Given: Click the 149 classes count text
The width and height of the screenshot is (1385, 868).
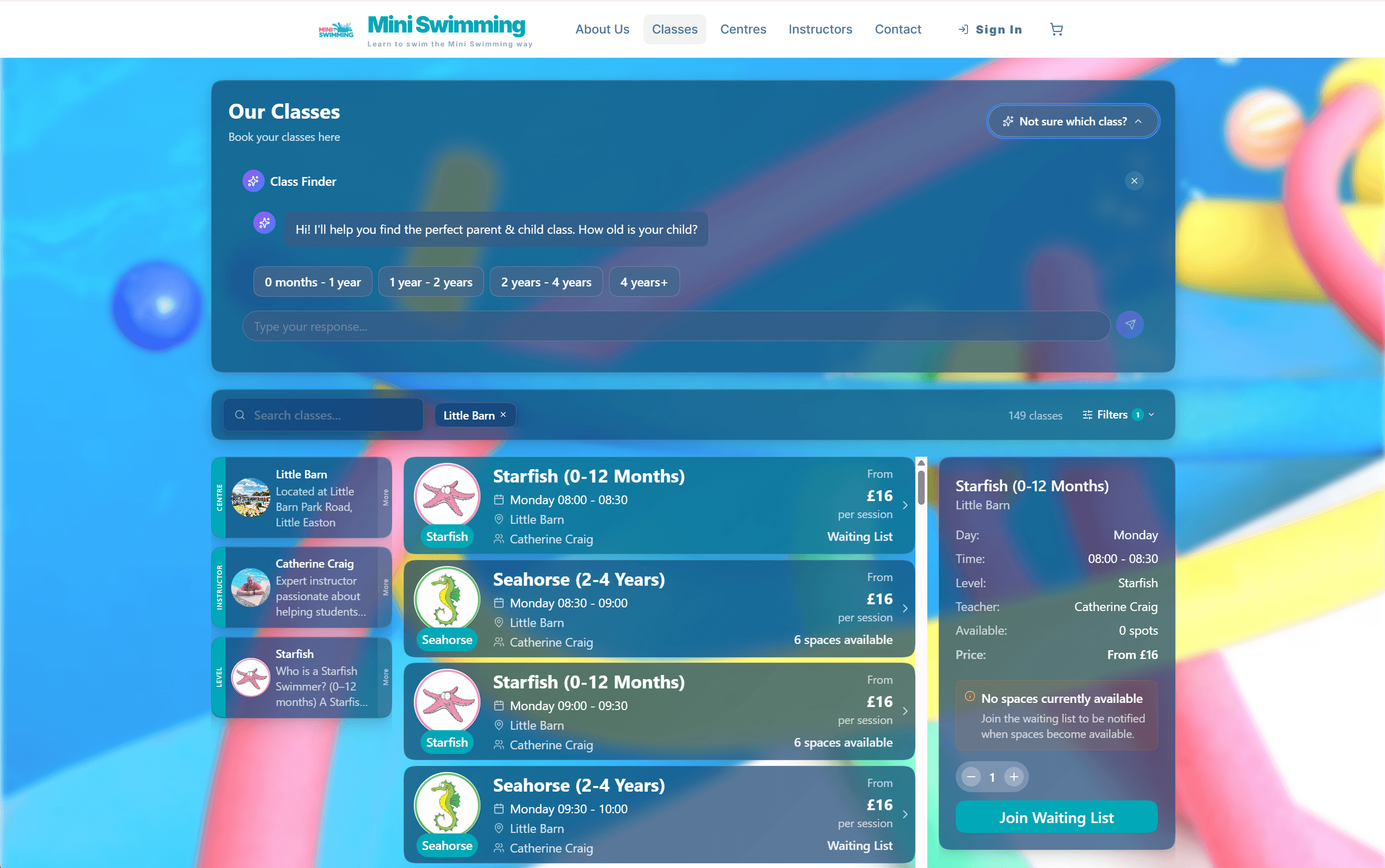Looking at the screenshot, I should (x=1035, y=415).
